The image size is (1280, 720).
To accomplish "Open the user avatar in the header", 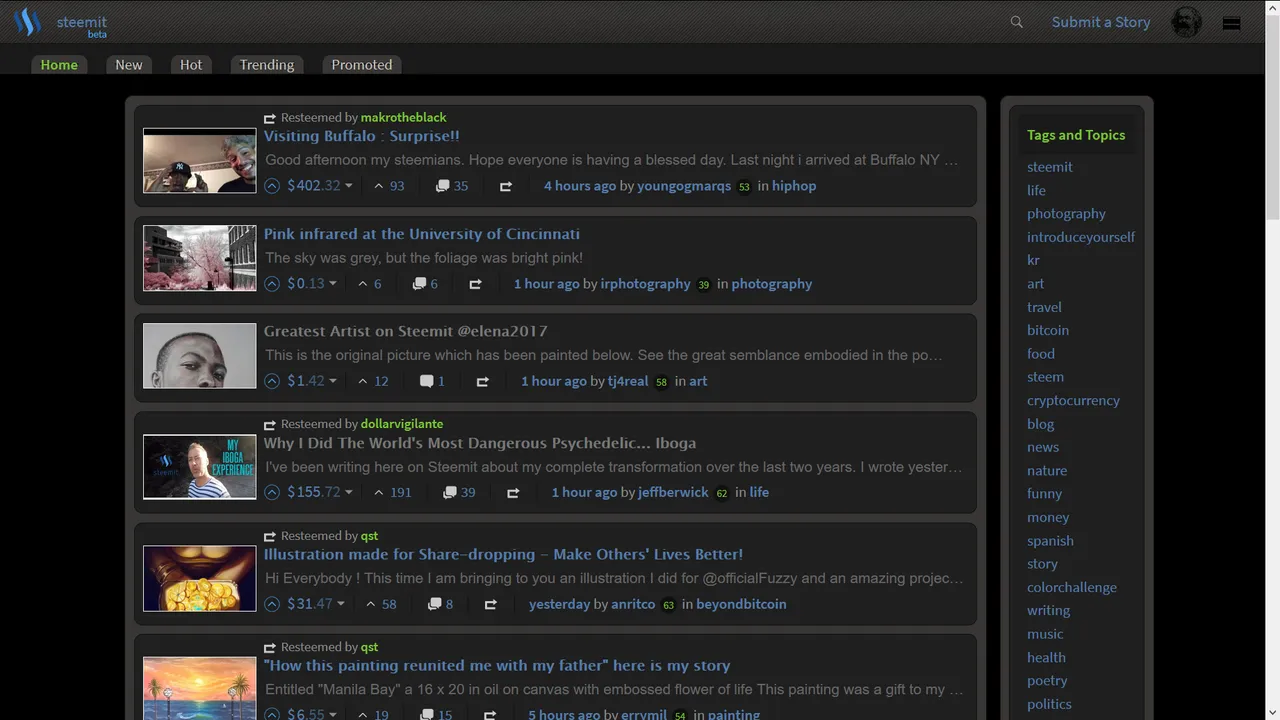I will pos(1186,22).
